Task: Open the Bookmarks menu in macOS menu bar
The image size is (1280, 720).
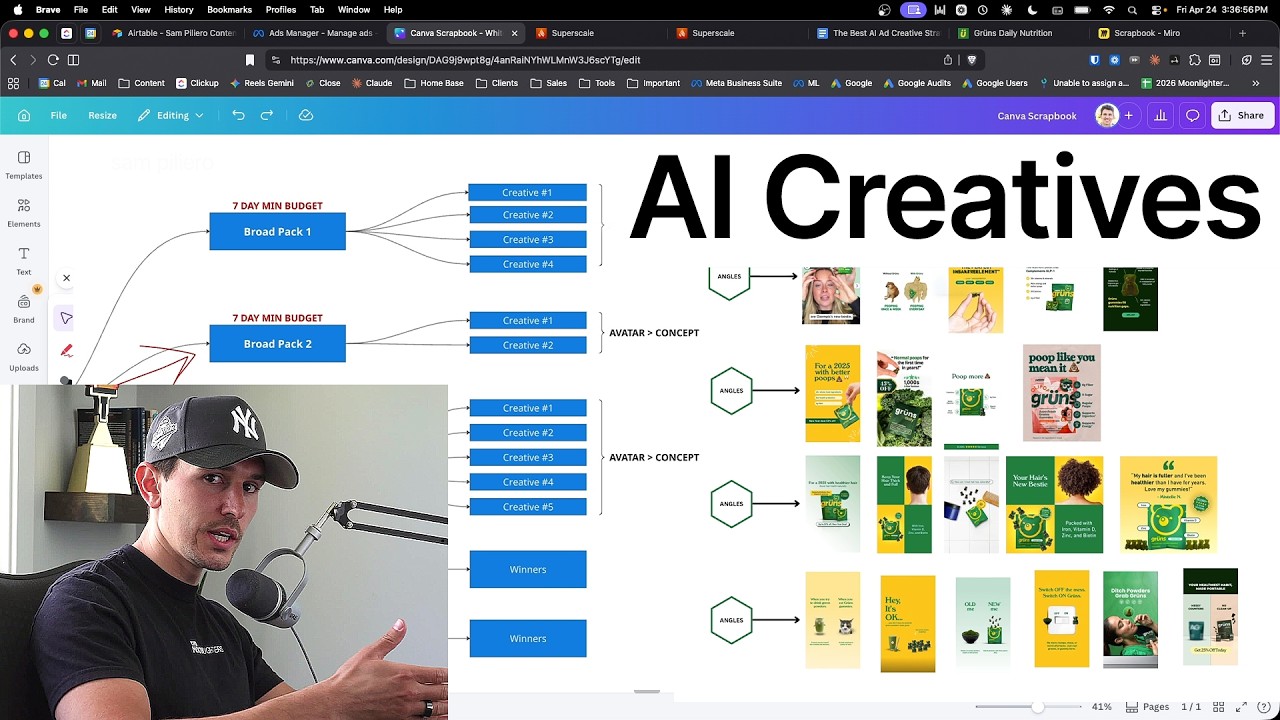Action: (x=229, y=10)
